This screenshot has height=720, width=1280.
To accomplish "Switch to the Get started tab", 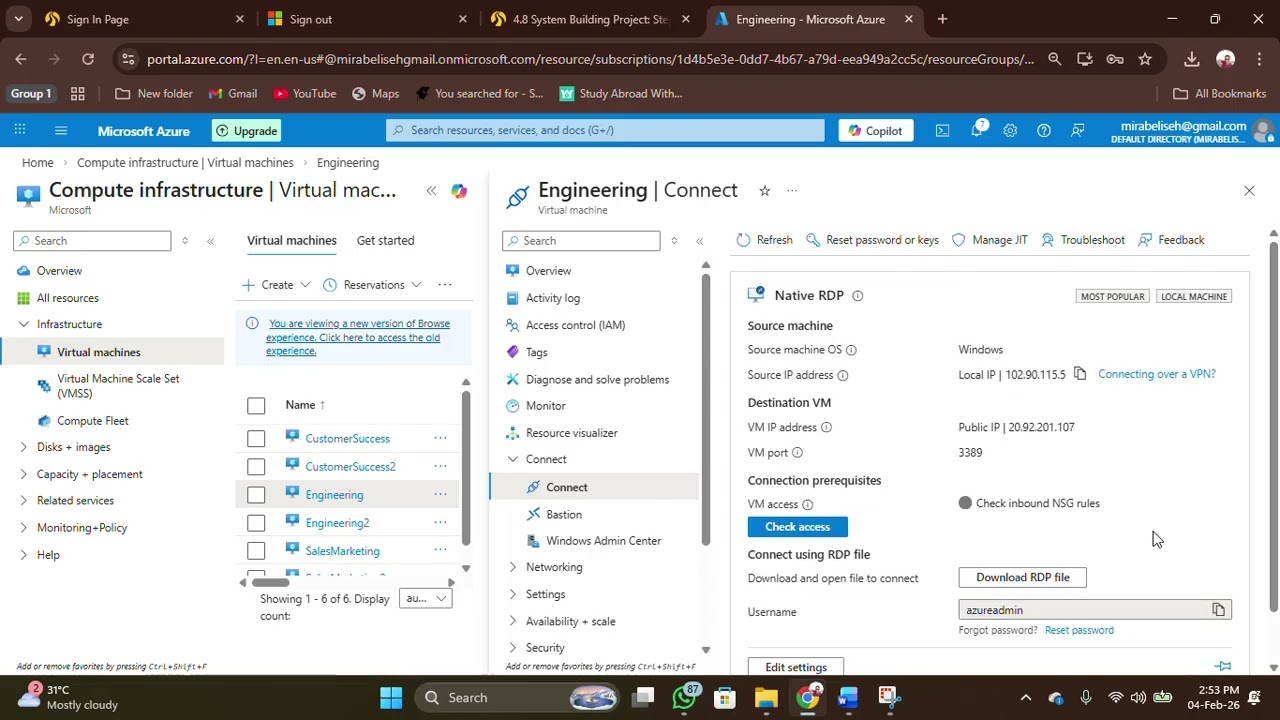I will point(385,240).
